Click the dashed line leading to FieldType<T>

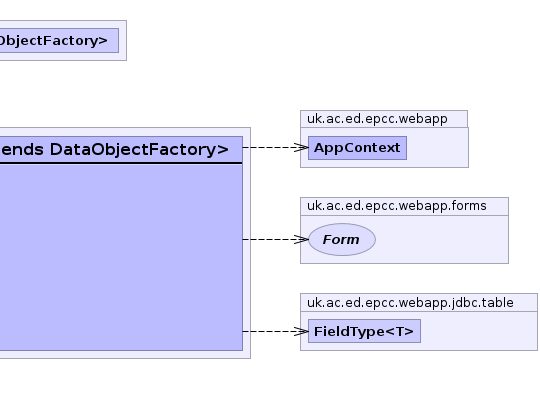point(269,331)
